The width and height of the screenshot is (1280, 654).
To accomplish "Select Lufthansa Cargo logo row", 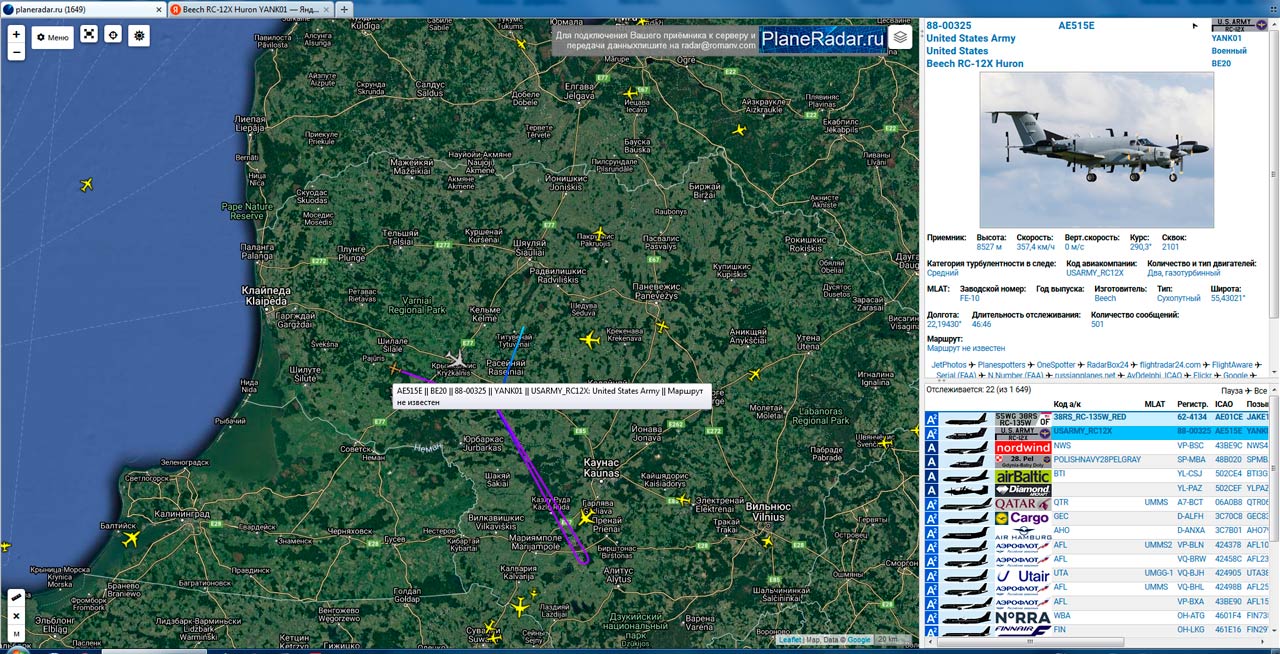I will coord(1023,518).
